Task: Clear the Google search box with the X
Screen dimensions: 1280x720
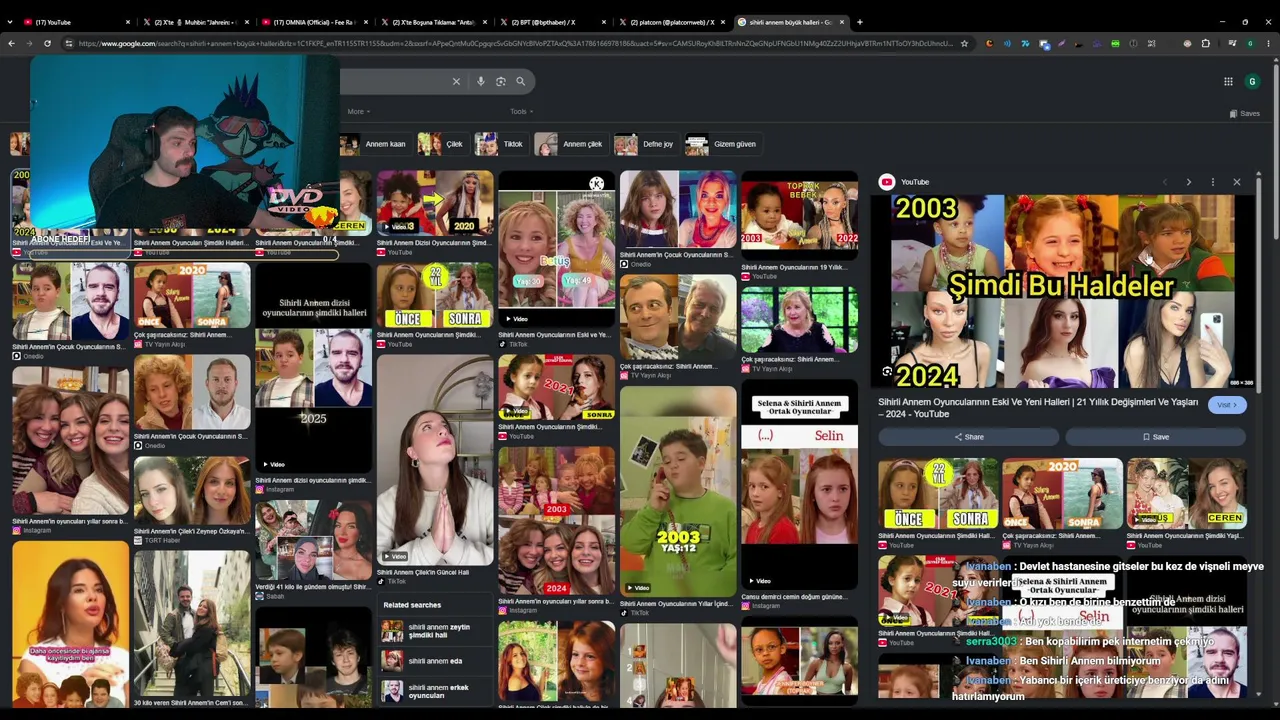Action: [456, 81]
